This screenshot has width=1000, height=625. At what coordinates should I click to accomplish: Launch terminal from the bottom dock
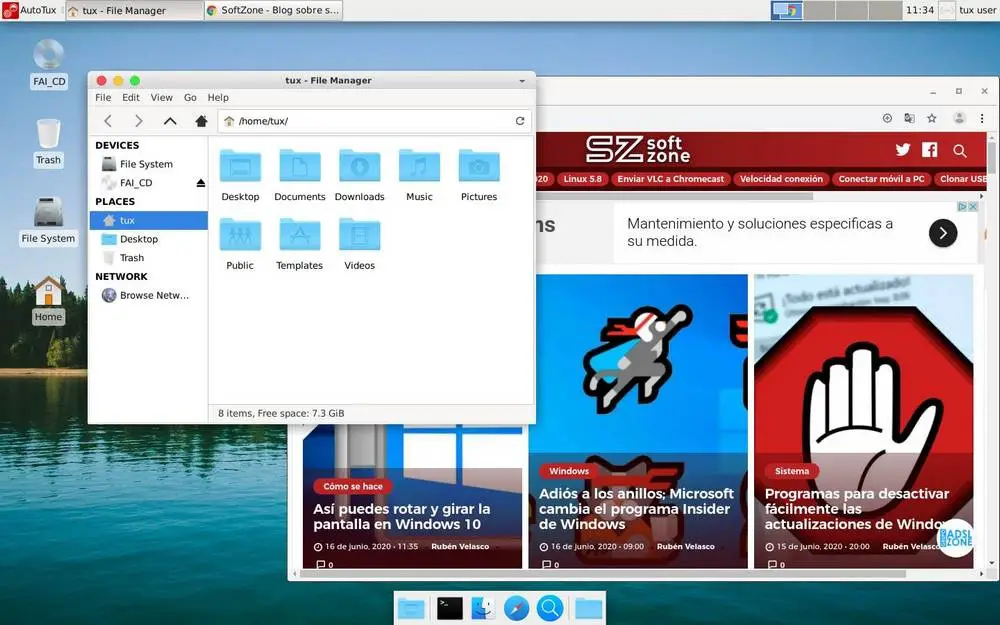click(x=450, y=608)
